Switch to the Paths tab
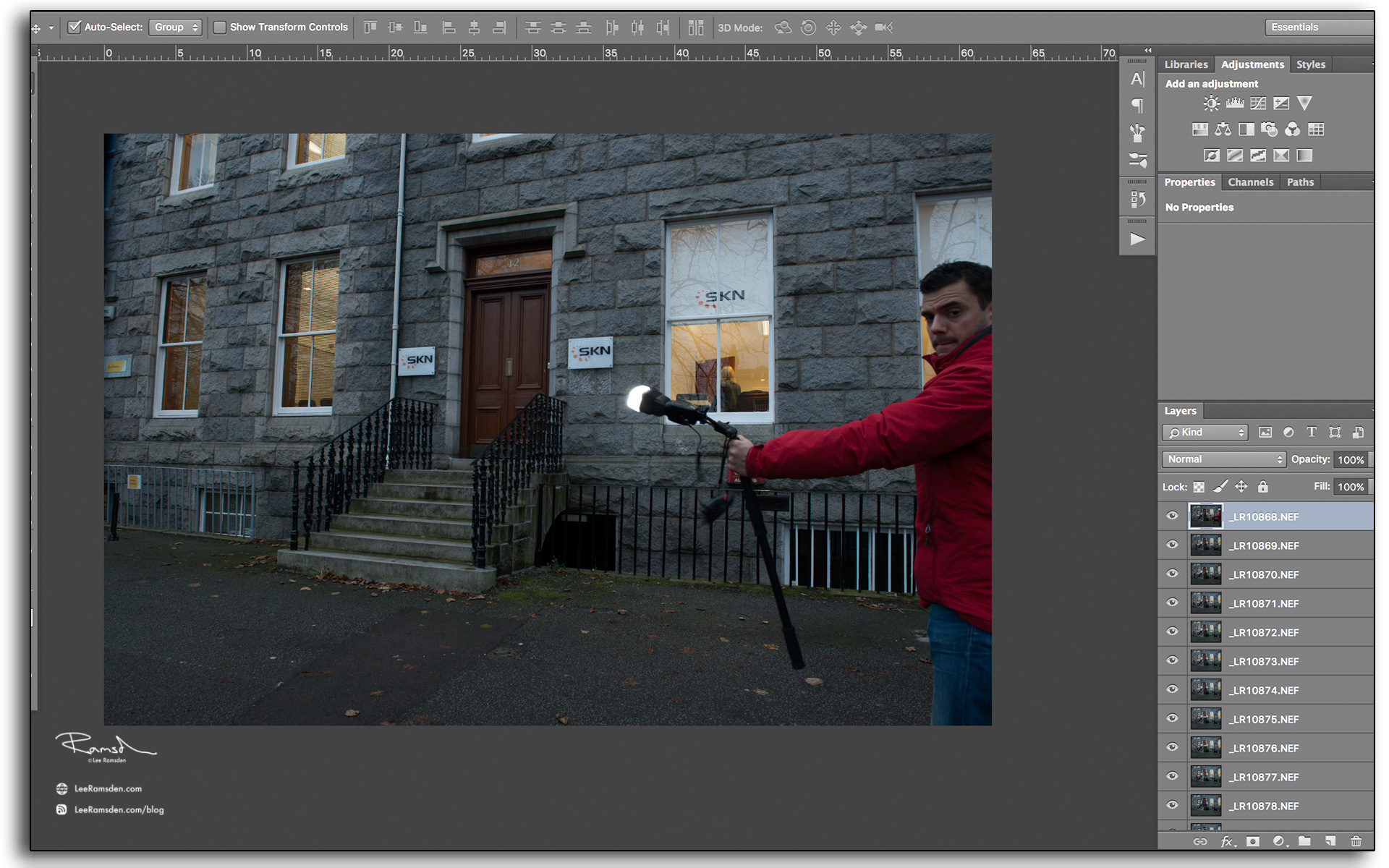Screen dimensions: 1389x868 [1300, 182]
